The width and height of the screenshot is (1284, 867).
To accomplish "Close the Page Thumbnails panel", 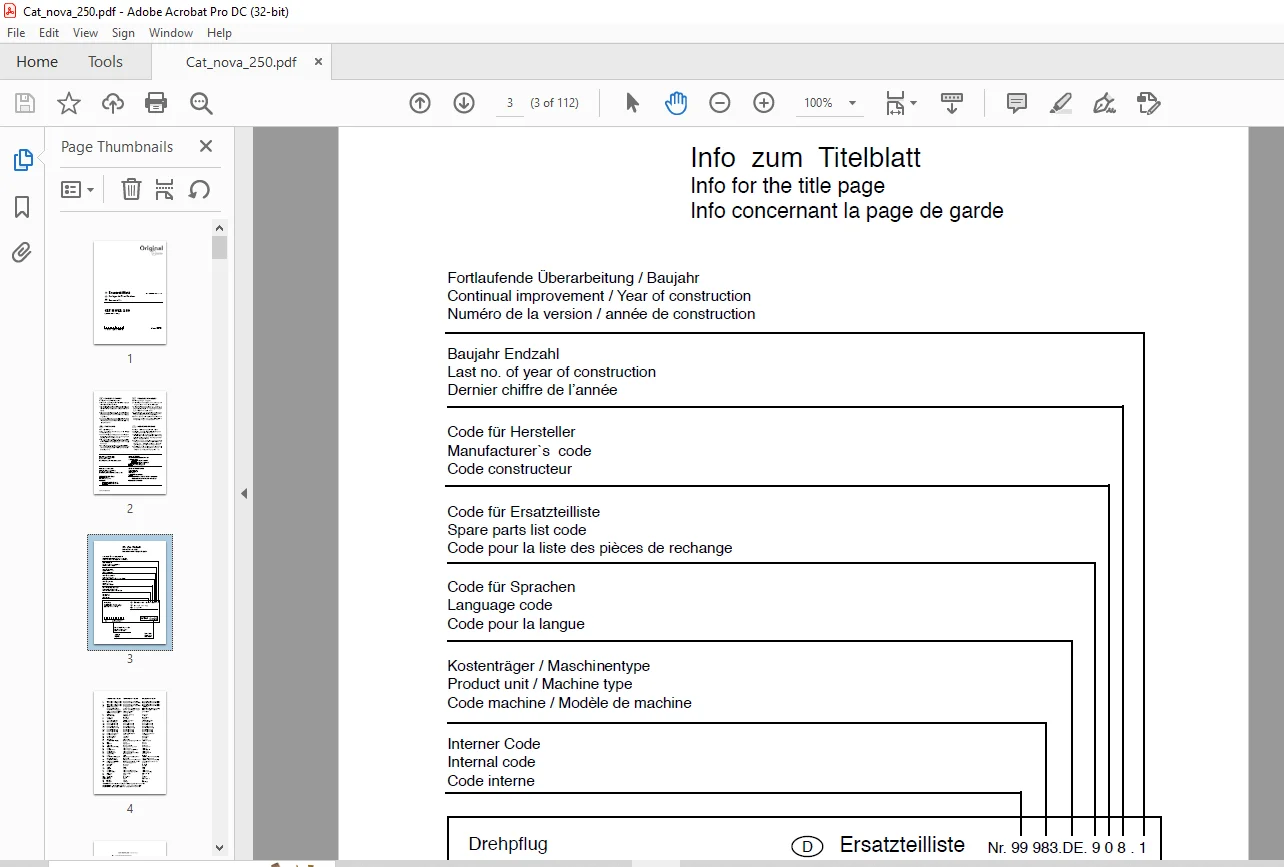I will pyautogui.click(x=206, y=146).
